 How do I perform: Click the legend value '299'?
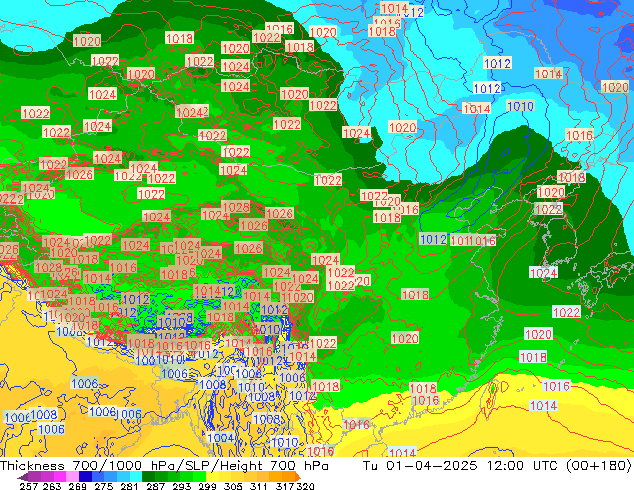click(x=207, y=486)
